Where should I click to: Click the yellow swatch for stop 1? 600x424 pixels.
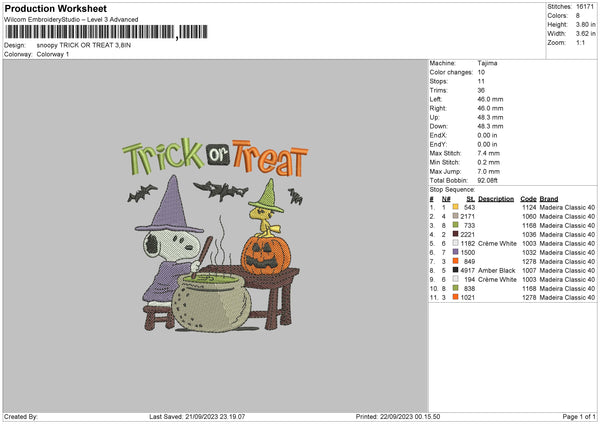[455, 207]
